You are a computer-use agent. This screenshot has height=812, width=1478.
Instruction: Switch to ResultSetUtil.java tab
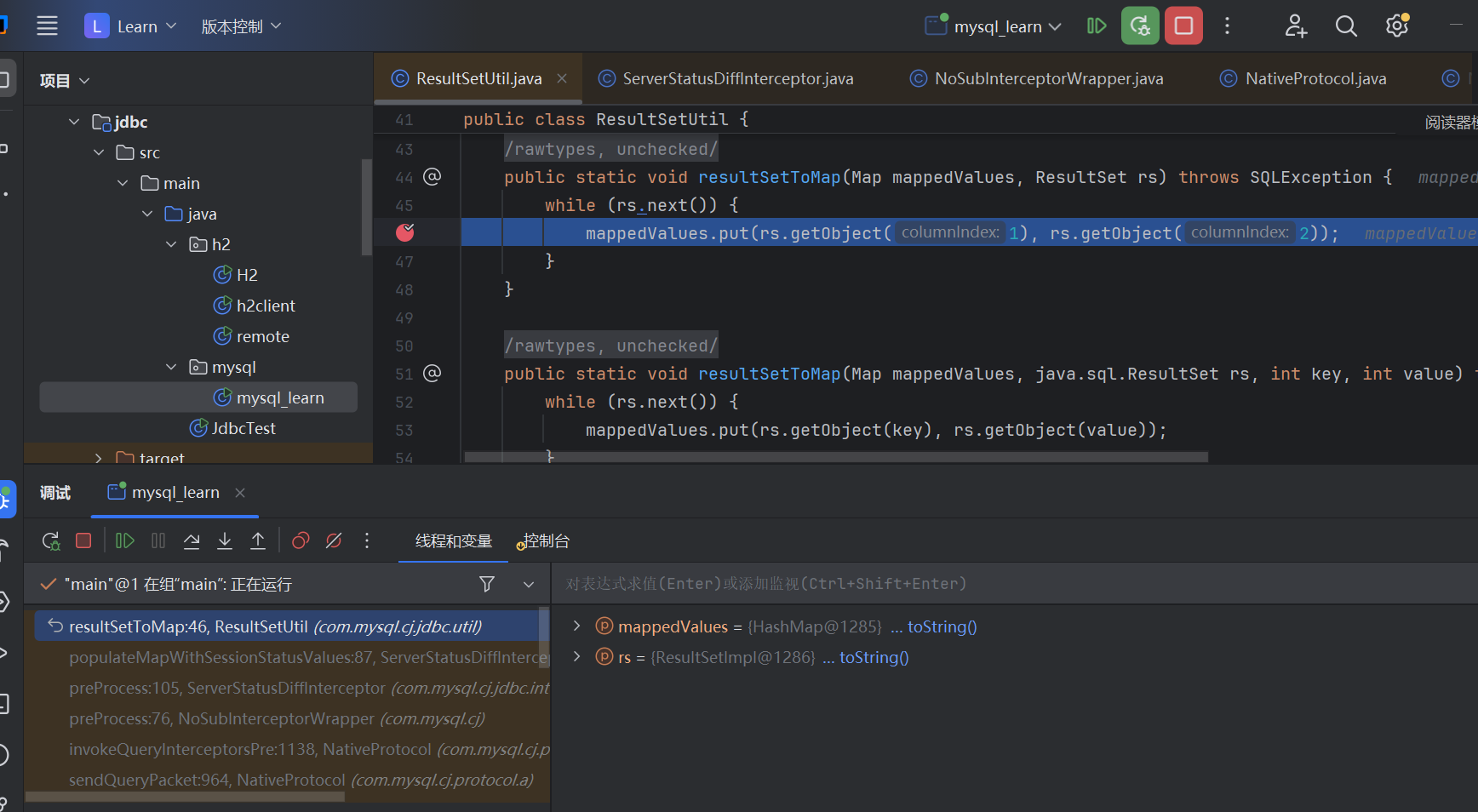point(478,78)
